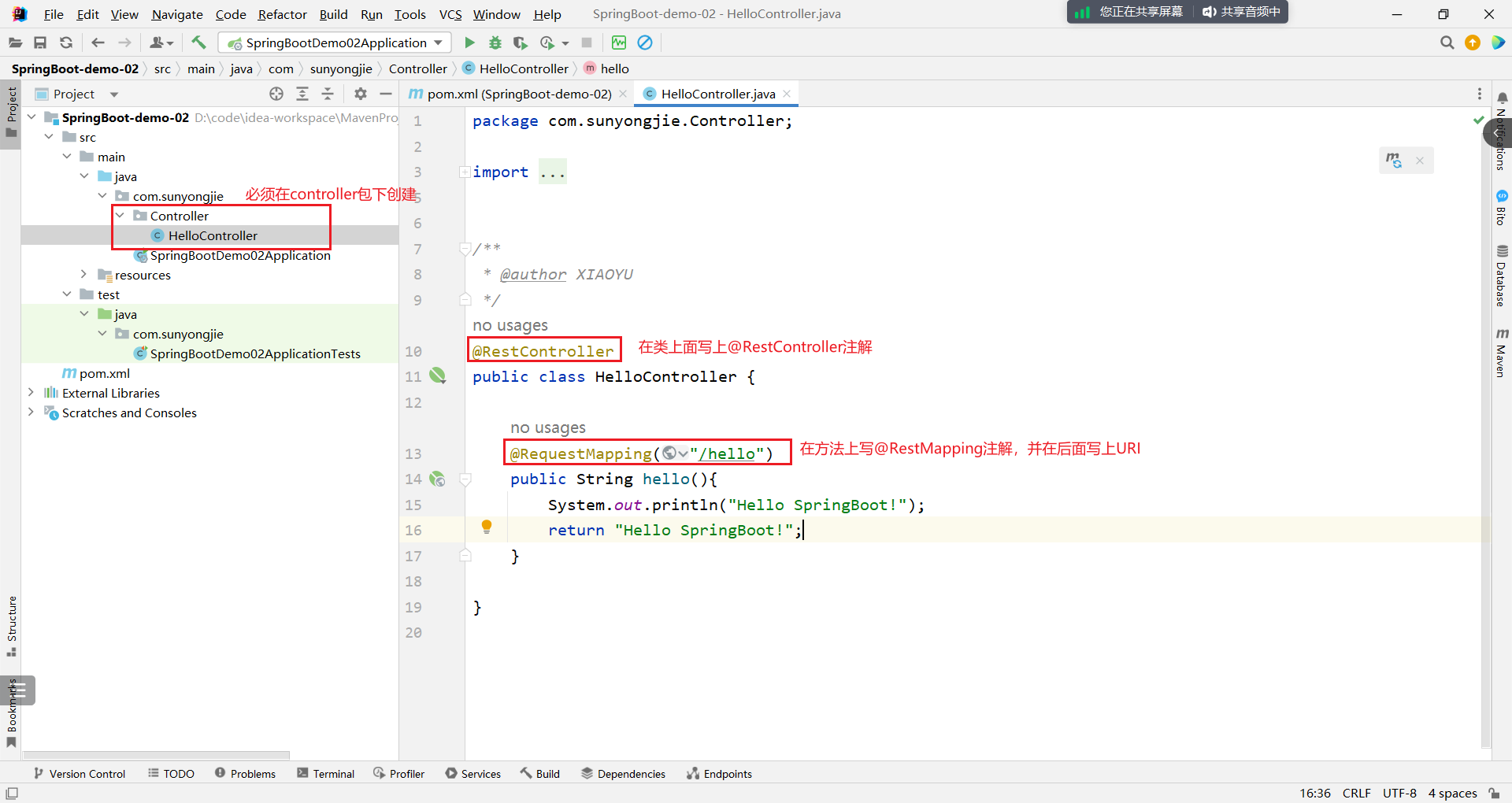1512x803 pixels.
Task: Click the 16:36 caret position indicator
Action: 1314,793
